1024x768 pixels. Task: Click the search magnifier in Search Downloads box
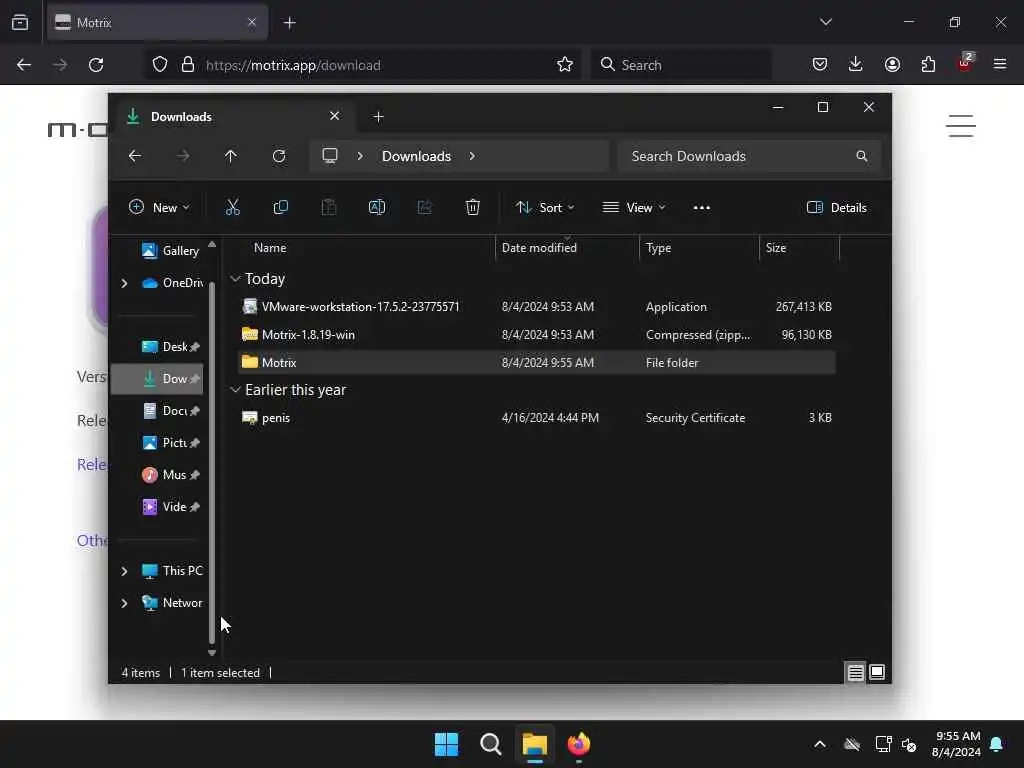coord(861,156)
